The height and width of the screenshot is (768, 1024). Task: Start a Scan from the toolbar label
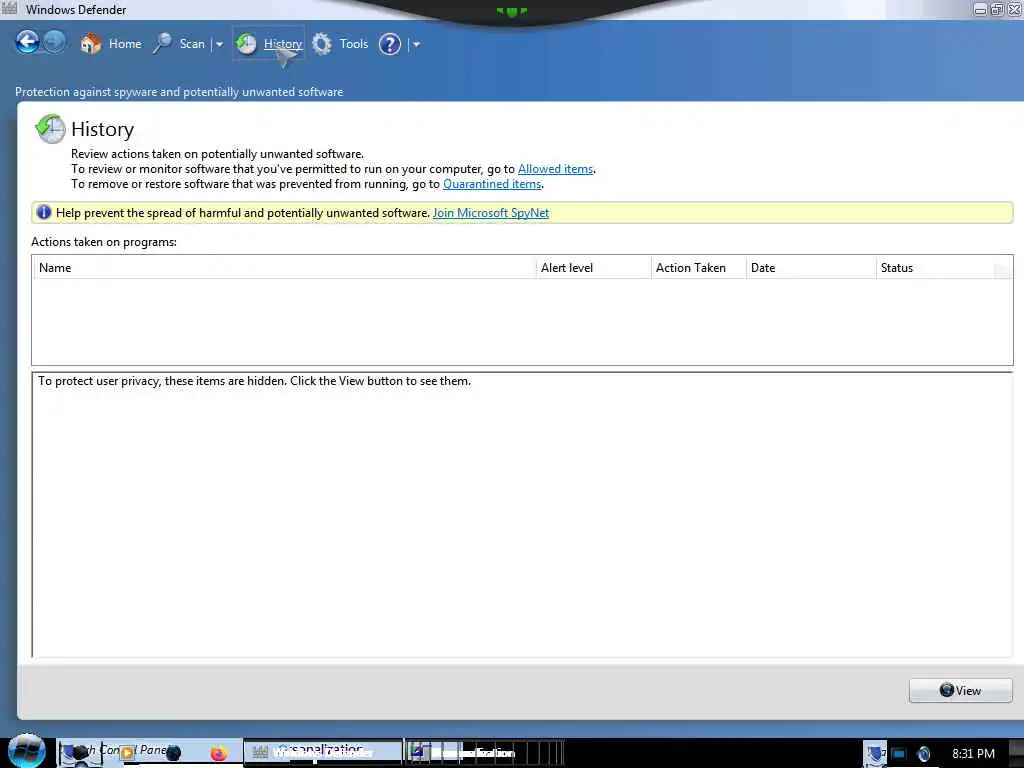pyautogui.click(x=192, y=44)
